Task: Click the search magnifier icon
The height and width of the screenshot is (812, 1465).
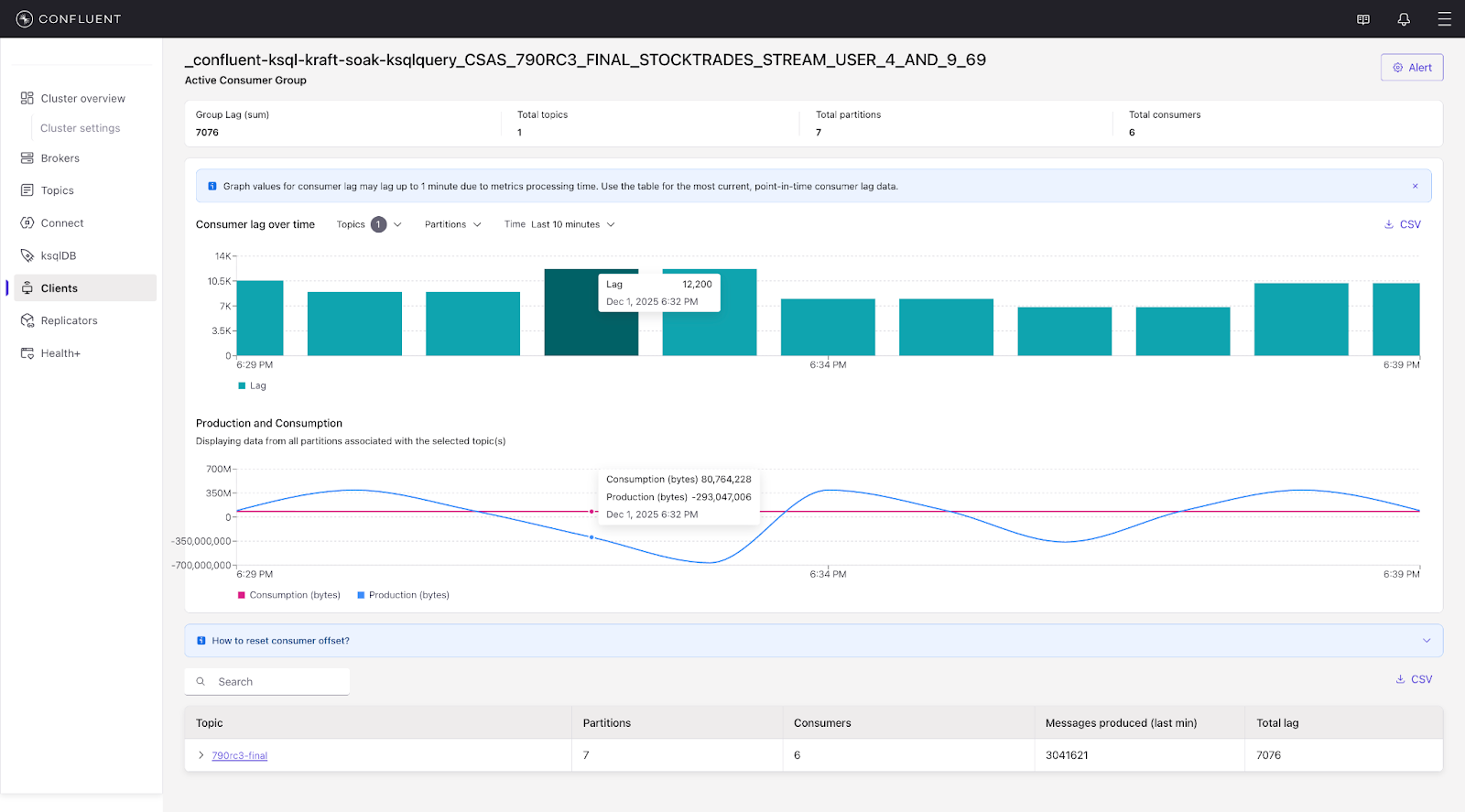Action: click(201, 681)
